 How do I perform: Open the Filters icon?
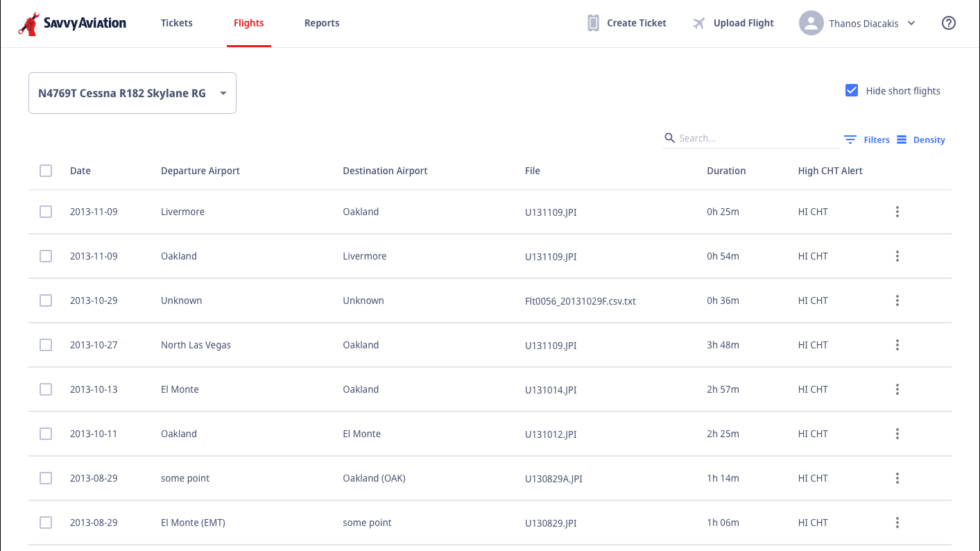coord(851,140)
